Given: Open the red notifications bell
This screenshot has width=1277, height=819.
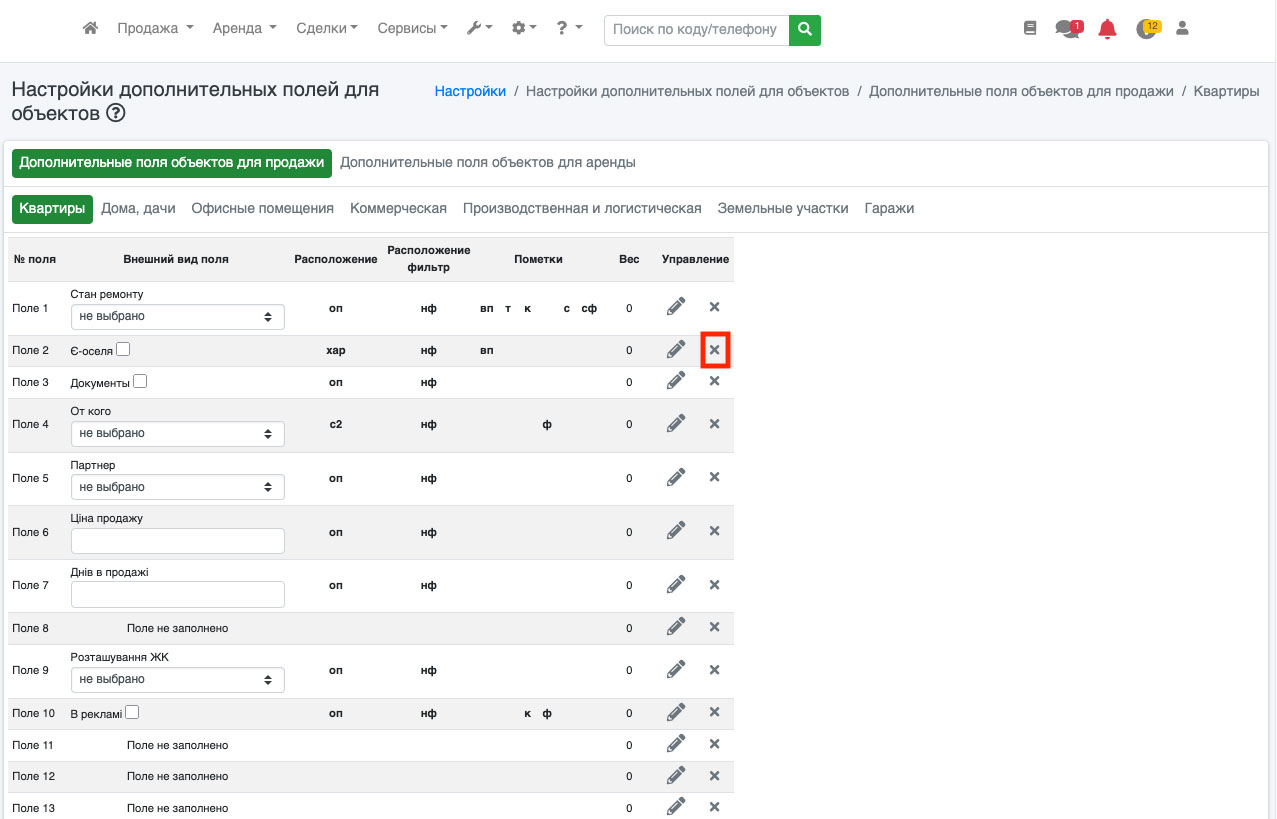Looking at the screenshot, I should pos(1107,29).
